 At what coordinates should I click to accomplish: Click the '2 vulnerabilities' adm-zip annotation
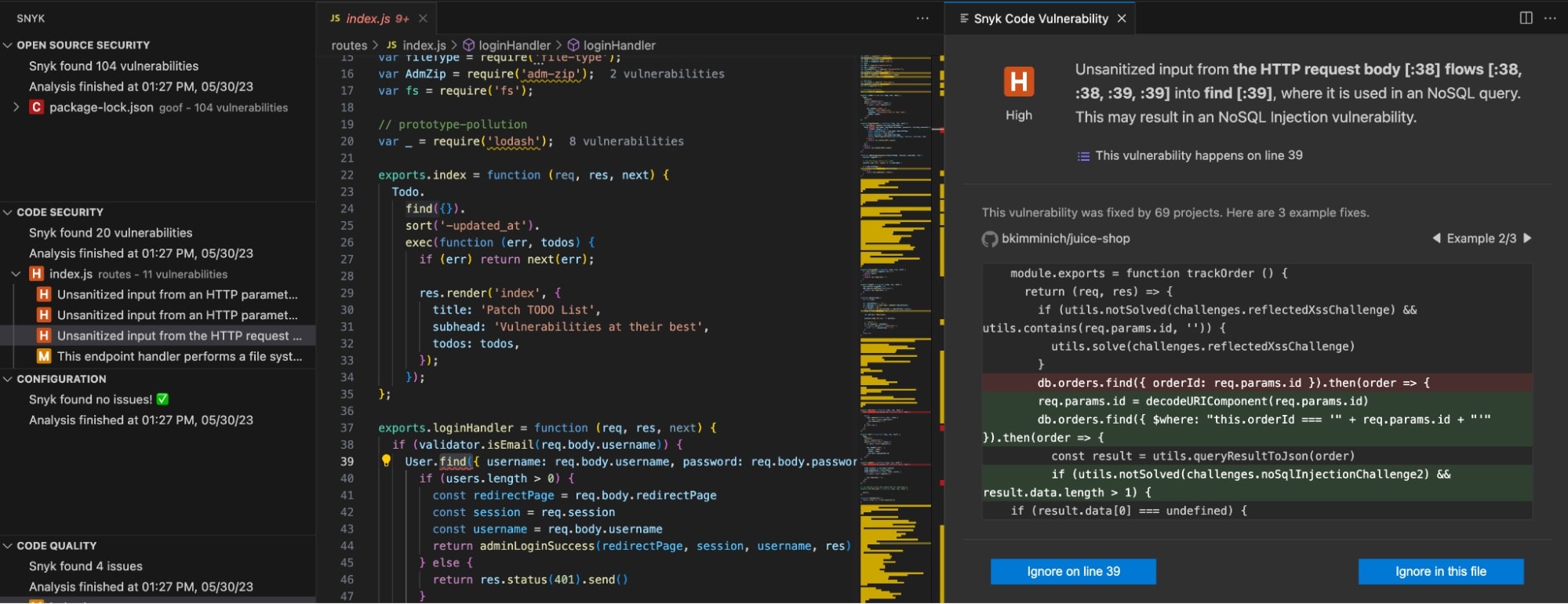coord(667,74)
